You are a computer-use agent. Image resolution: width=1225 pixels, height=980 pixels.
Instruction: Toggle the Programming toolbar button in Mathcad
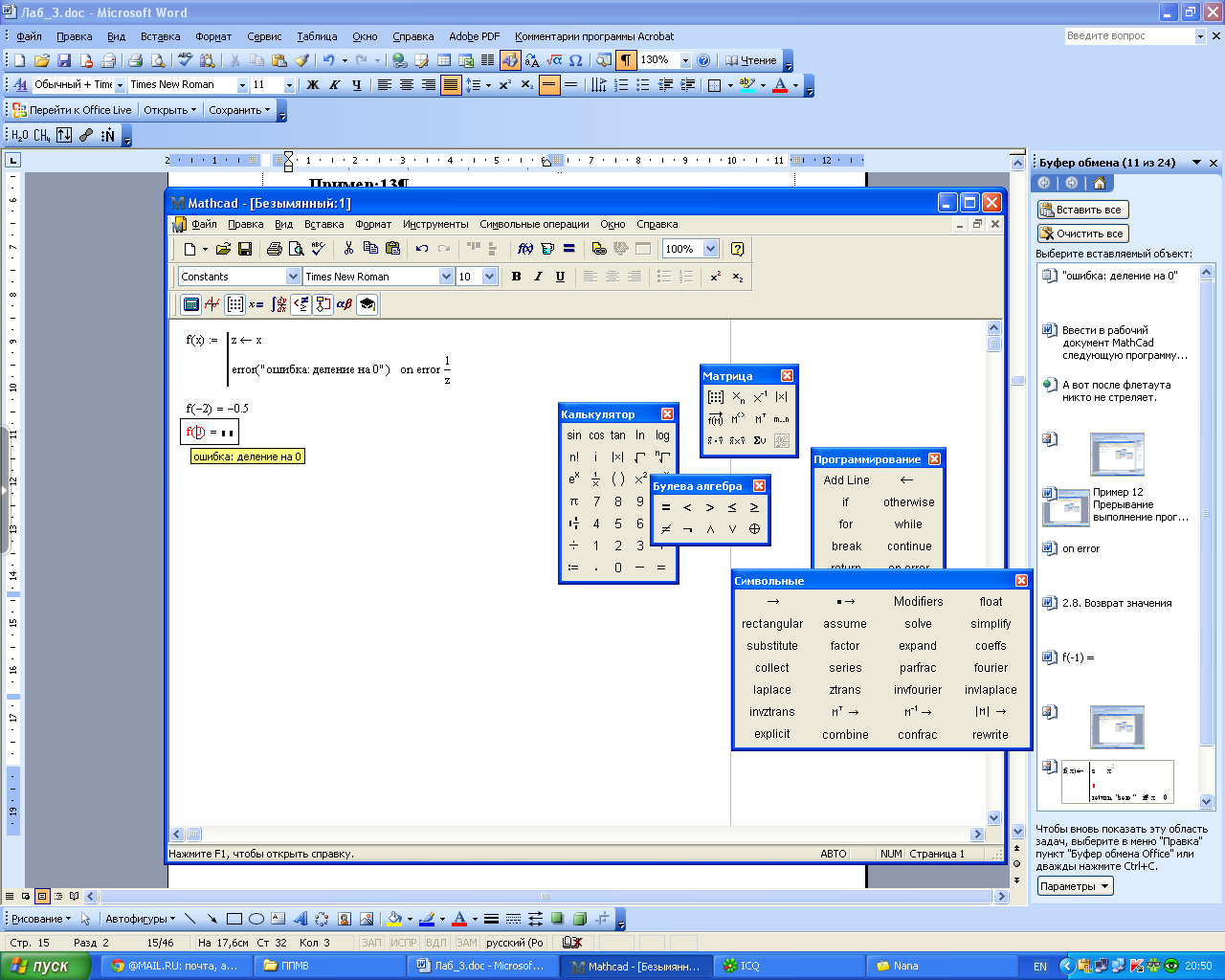coord(323,304)
